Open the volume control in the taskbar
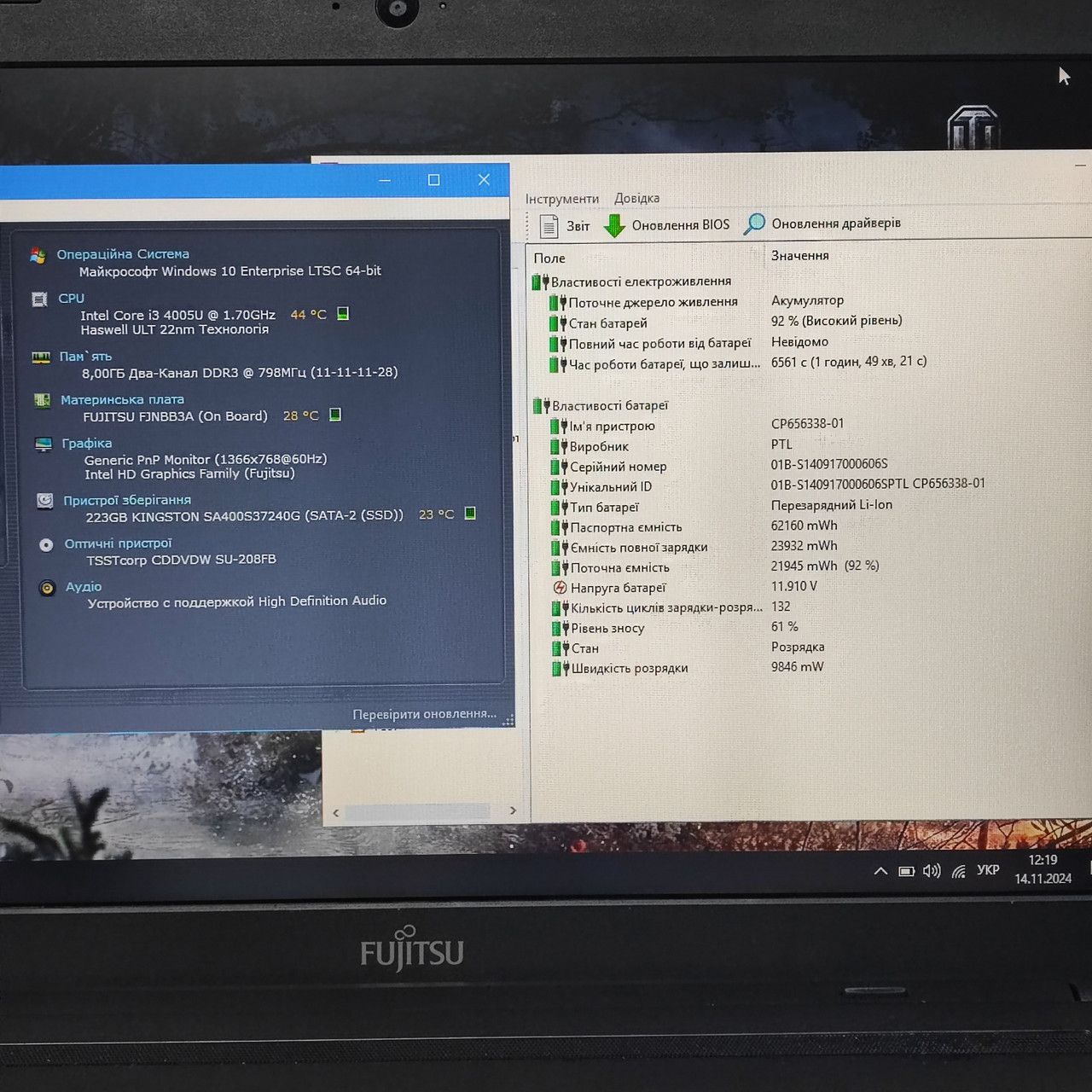The height and width of the screenshot is (1092, 1092). 932,871
